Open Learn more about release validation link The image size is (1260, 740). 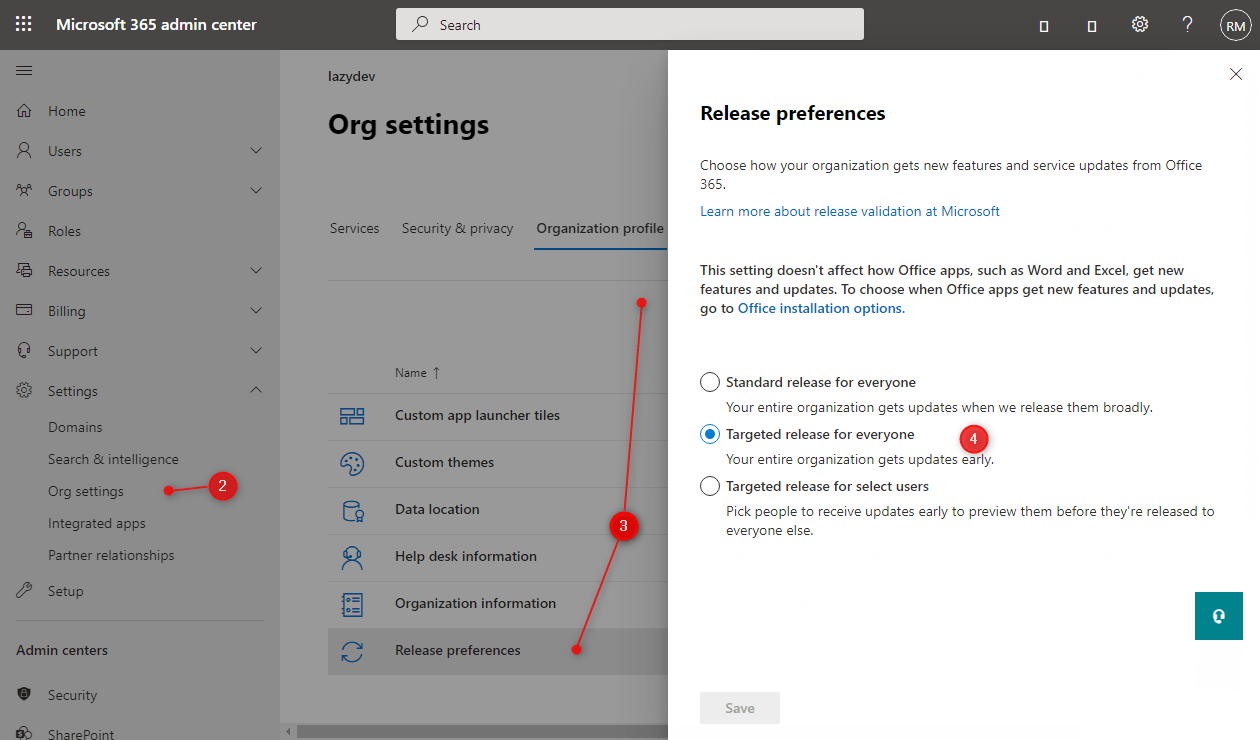pos(850,211)
